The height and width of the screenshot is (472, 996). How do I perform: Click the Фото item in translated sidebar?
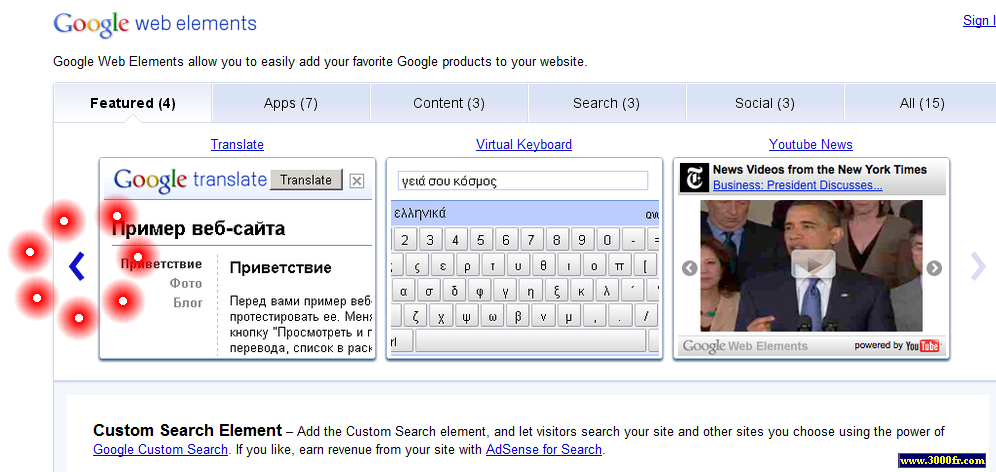[x=186, y=283]
